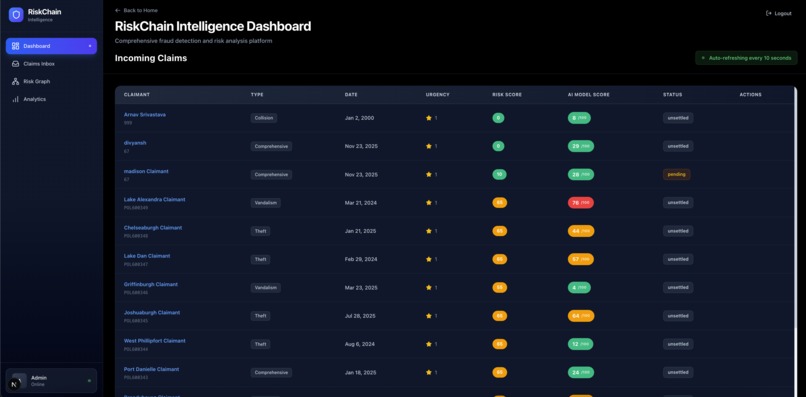The image size is (806, 397).
Task: Open the Arnav Srivastava claimant link
Action: coord(145,115)
